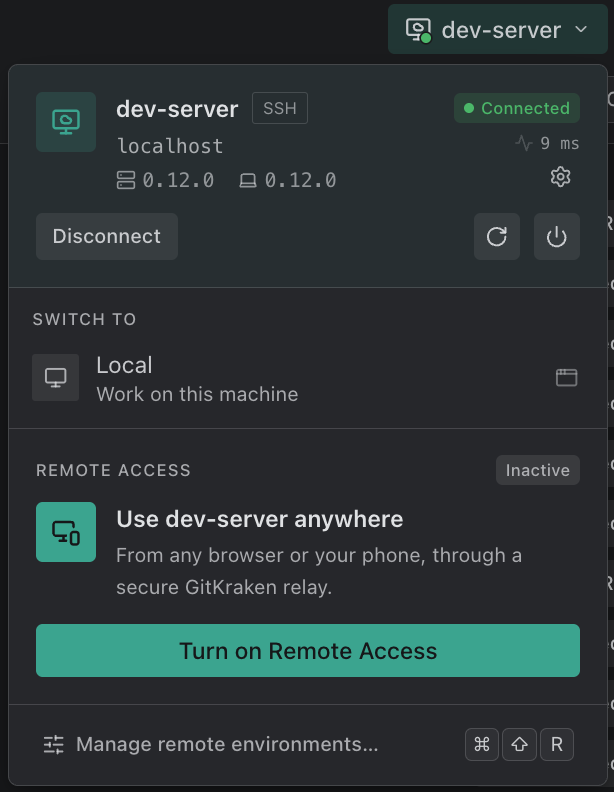The width and height of the screenshot is (614, 792).
Task: Click the dev-server title in panel
Action: [x=177, y=109]
